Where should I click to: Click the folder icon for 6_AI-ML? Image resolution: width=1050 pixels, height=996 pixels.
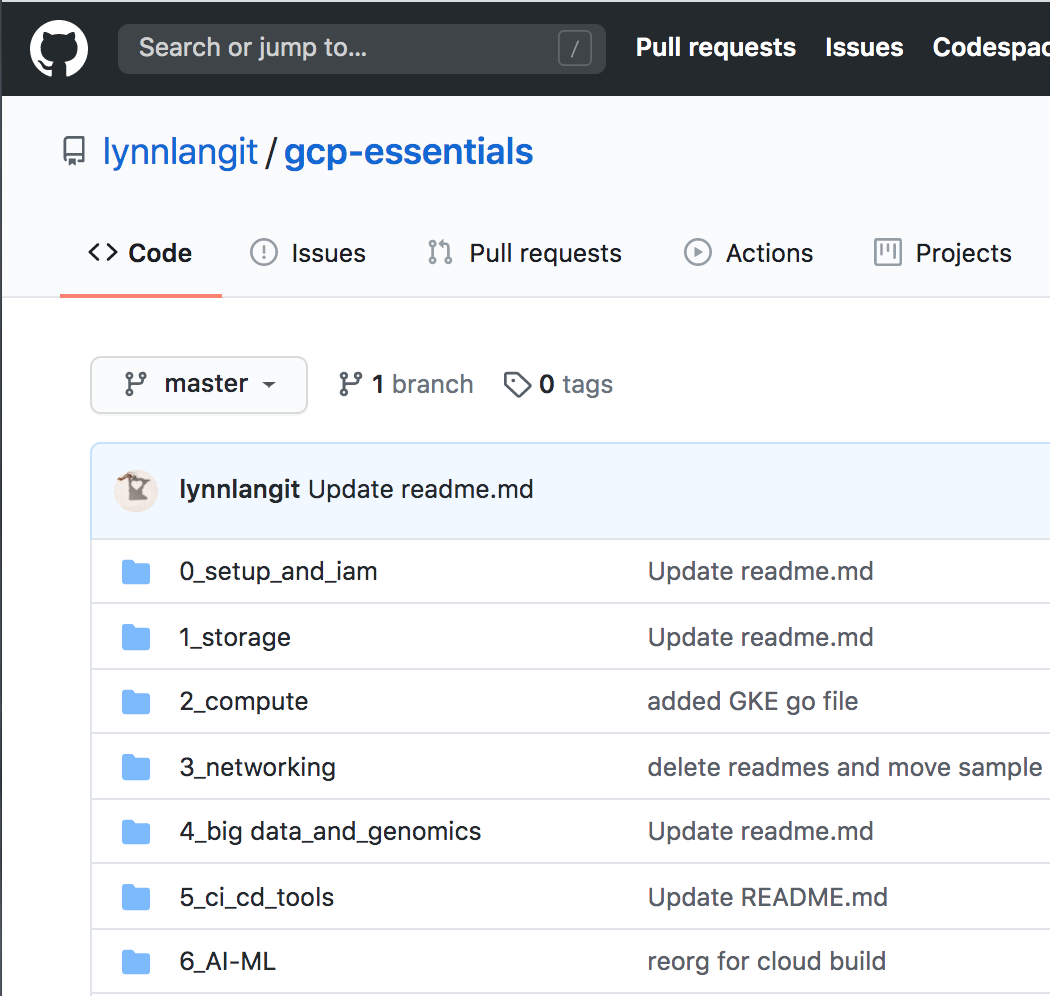[x=136, y=962]
